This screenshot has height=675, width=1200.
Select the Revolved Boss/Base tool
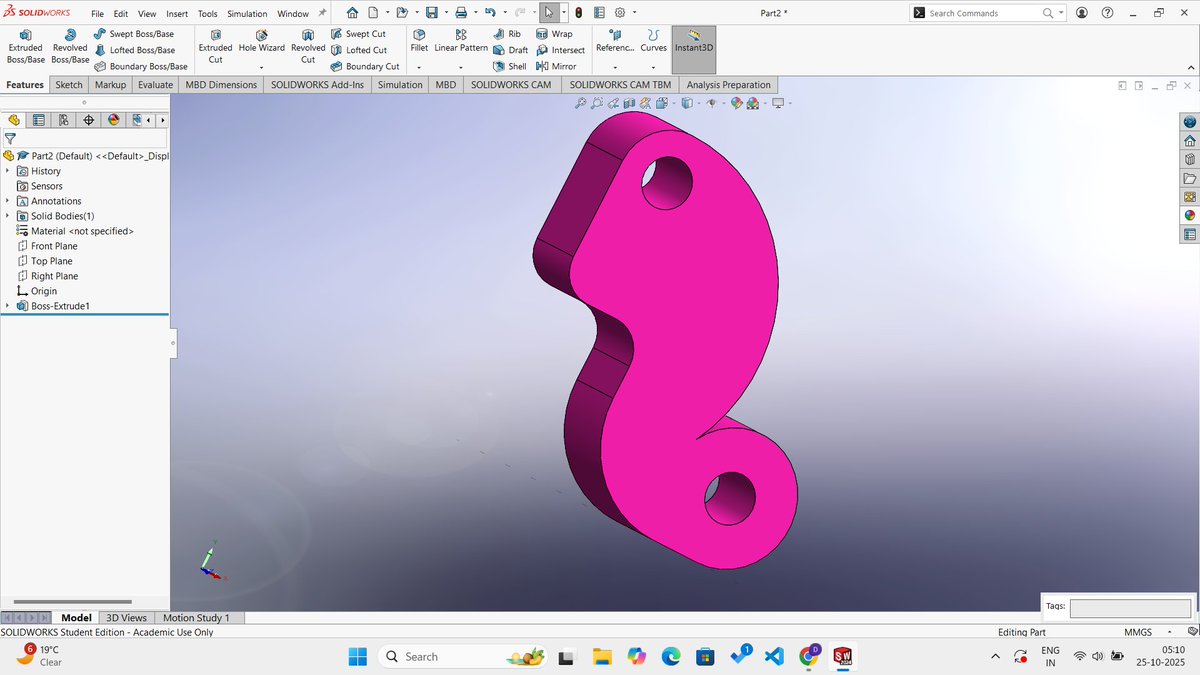click(x=70, y=47)
